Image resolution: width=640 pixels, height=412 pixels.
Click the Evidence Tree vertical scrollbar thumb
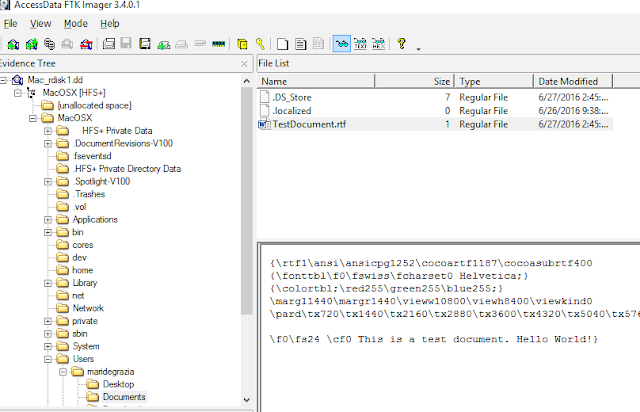click(247, 200)
